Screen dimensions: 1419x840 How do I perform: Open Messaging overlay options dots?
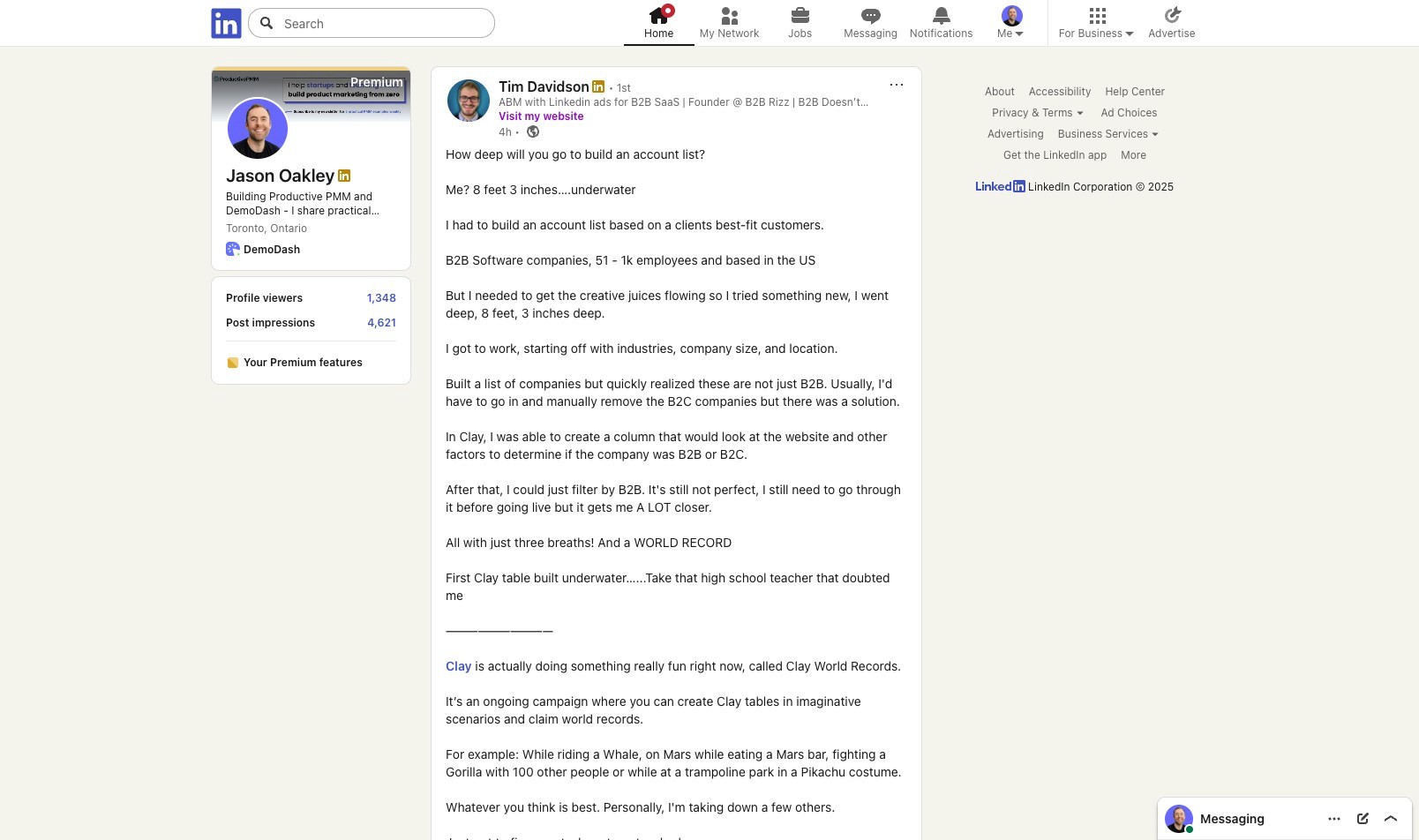pyautogui.click(x=1334, y=819)
